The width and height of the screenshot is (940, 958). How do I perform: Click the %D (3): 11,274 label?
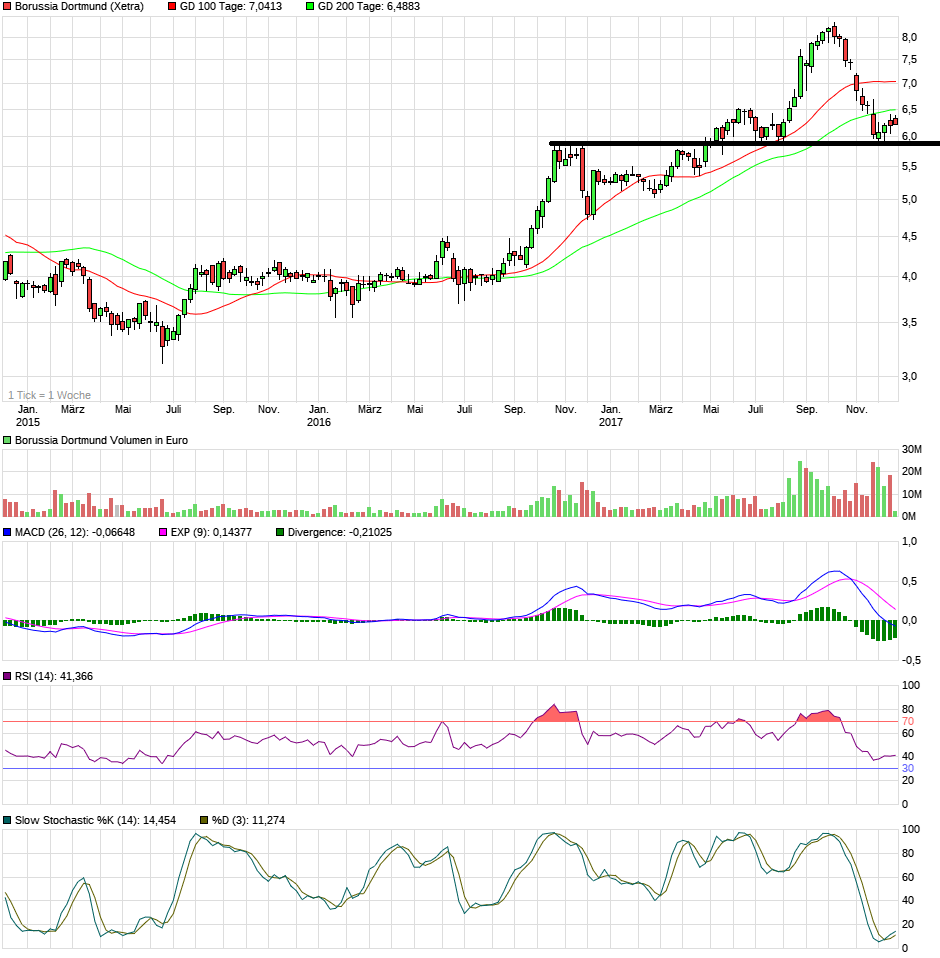tap(249, 821)
